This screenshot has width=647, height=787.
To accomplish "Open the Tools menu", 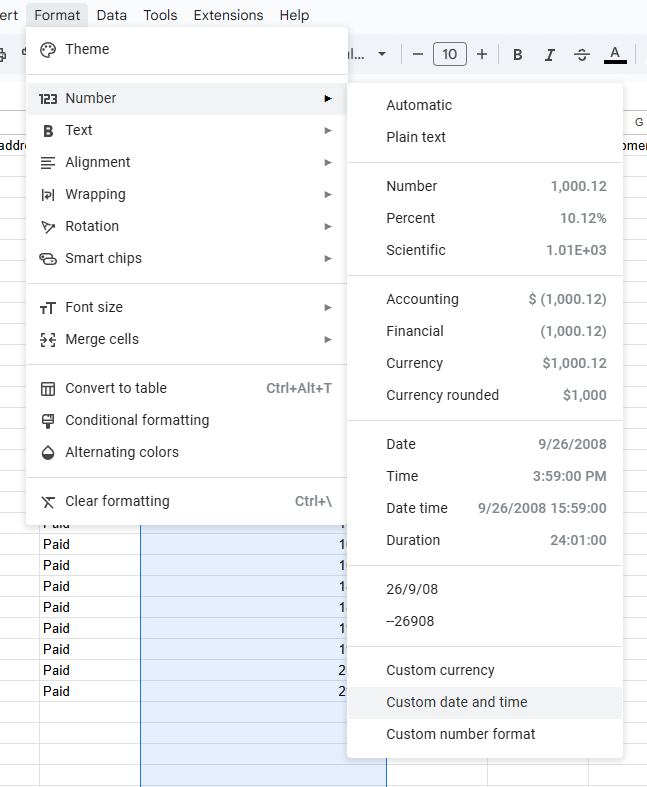I will tap(160, 15).
